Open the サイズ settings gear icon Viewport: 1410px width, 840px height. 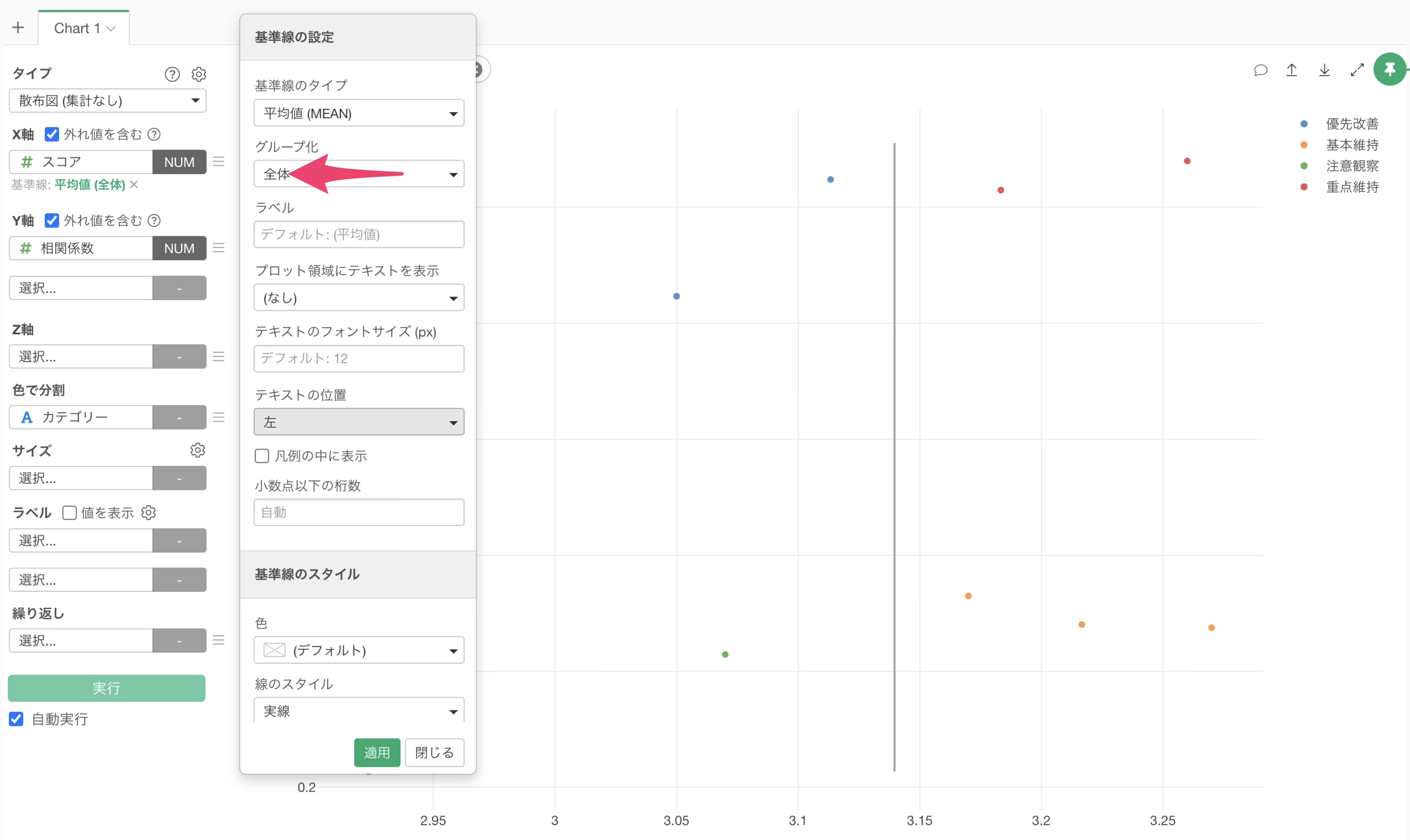198,450
